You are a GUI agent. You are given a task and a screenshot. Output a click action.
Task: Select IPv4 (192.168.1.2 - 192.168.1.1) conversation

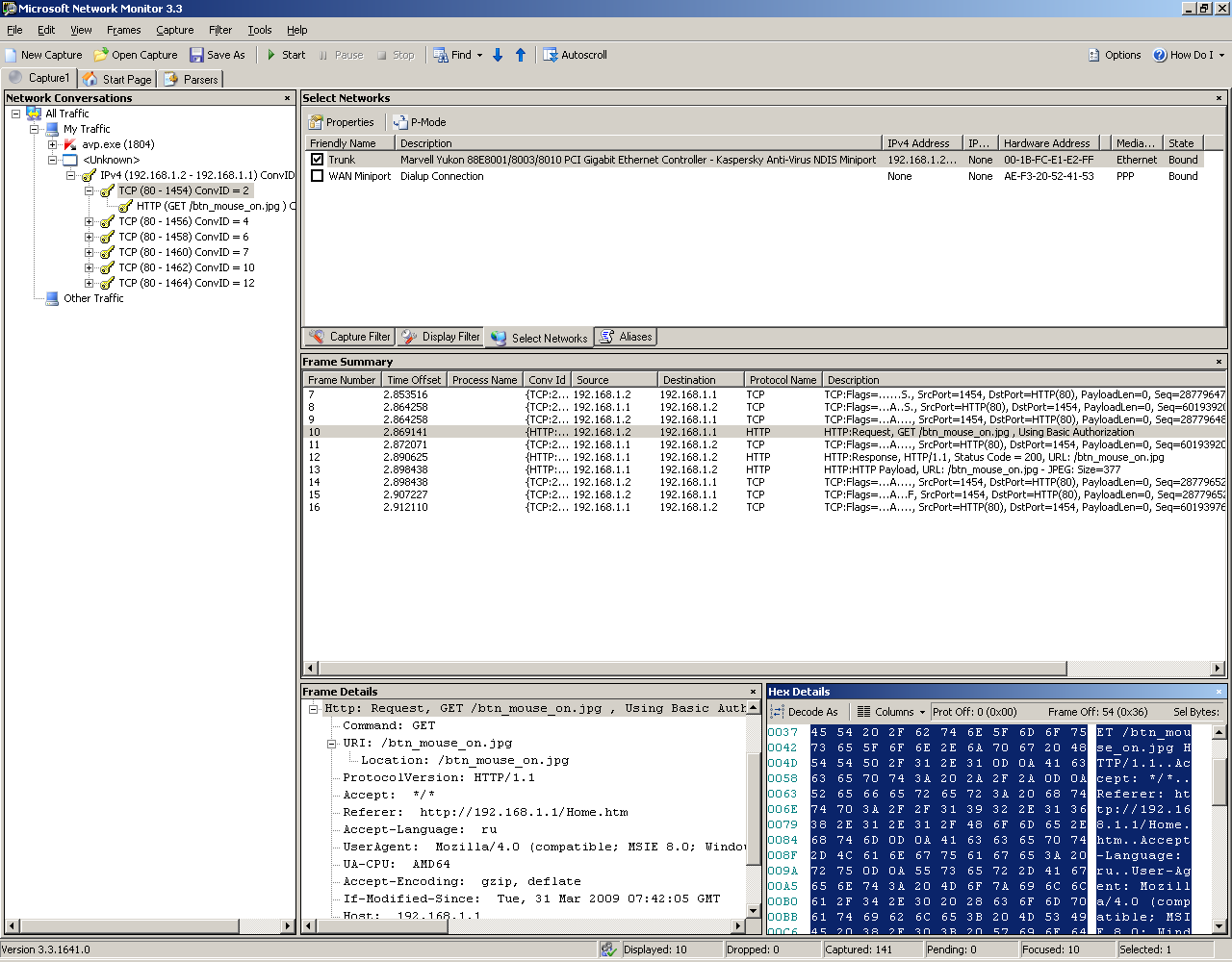pos(188,175)
